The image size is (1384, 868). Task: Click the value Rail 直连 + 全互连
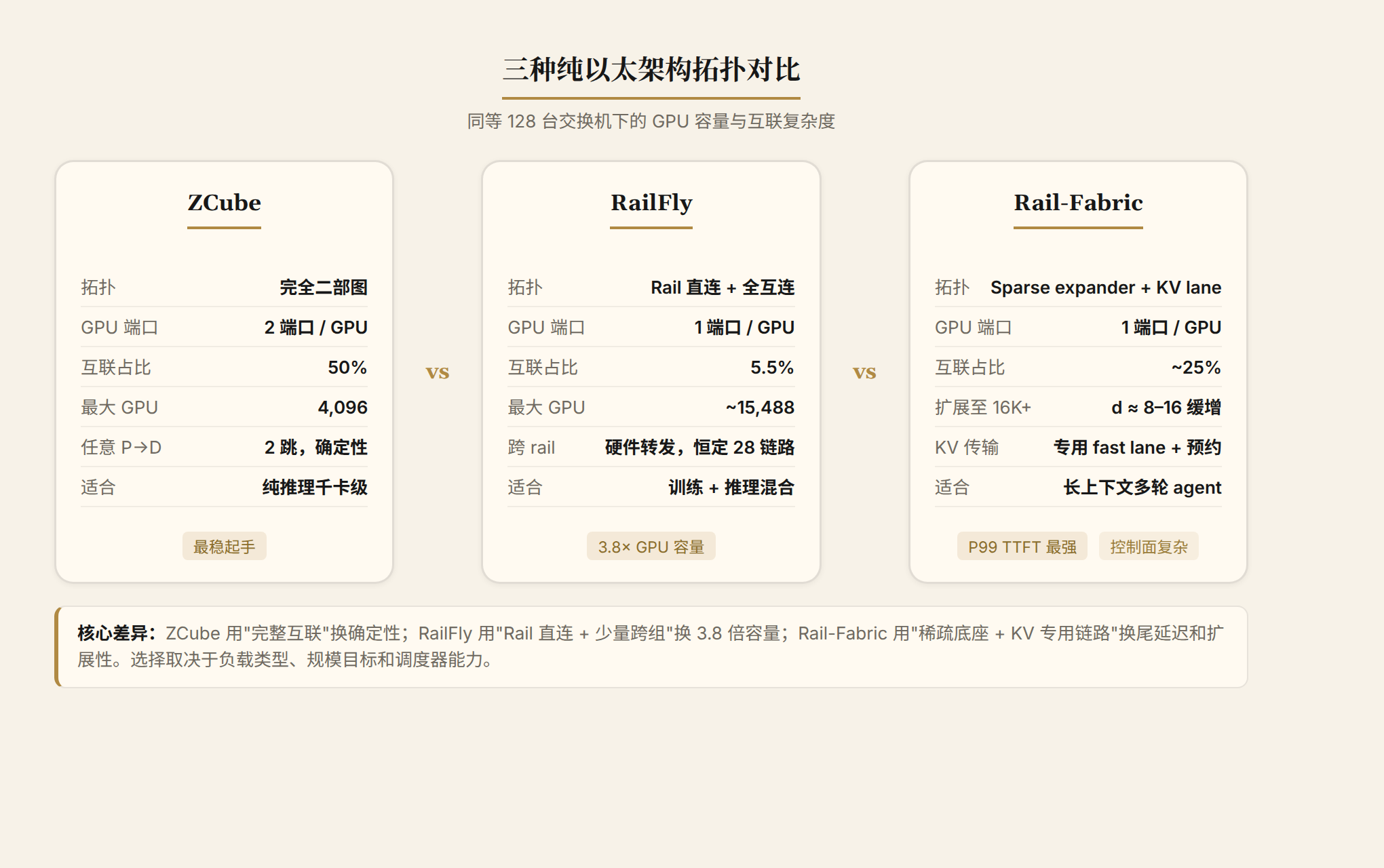coord(723,288)
